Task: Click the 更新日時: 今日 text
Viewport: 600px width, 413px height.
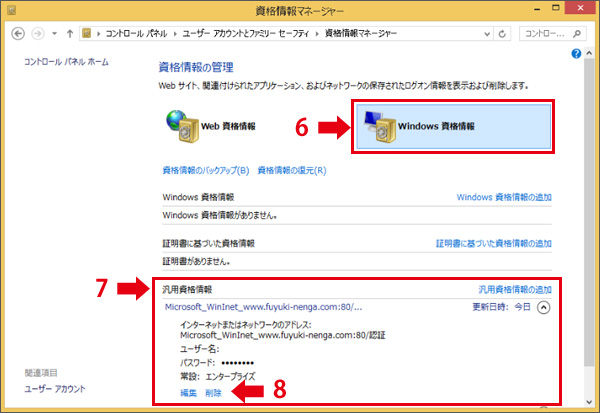Action: (502, 307)
